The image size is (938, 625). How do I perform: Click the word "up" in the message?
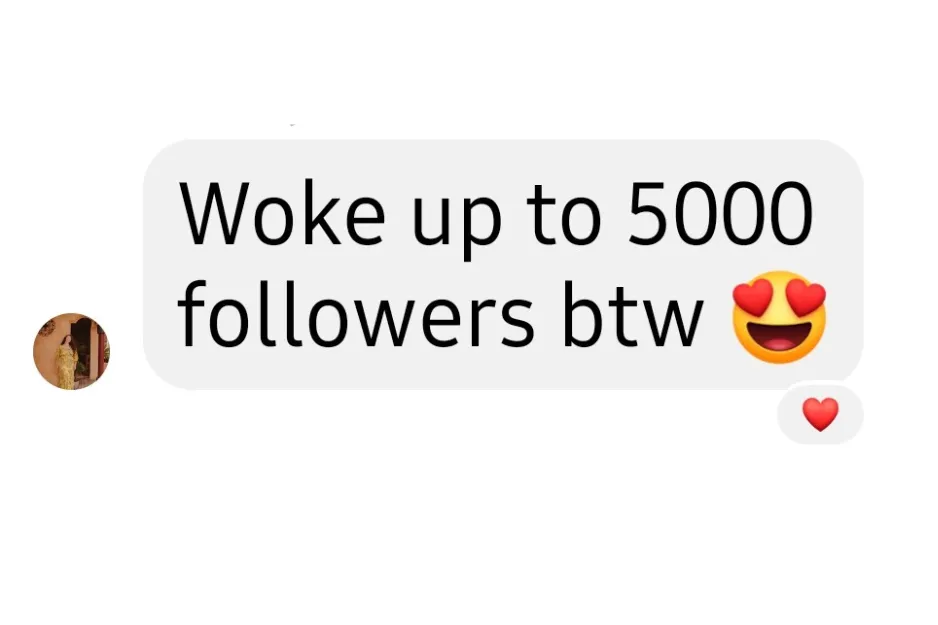click(456, 221)
